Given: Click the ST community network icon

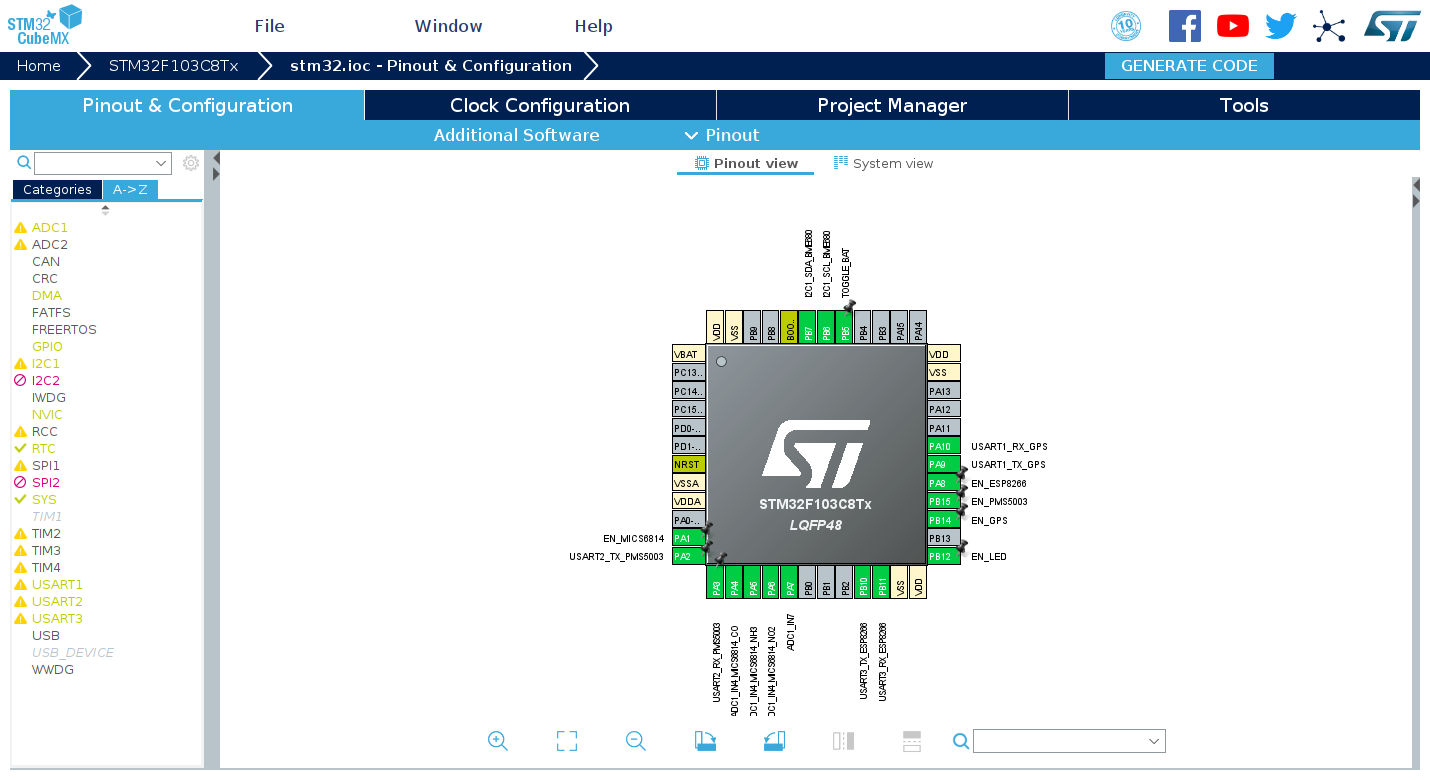Looking at the screenshot, I should coord(1329,26).
